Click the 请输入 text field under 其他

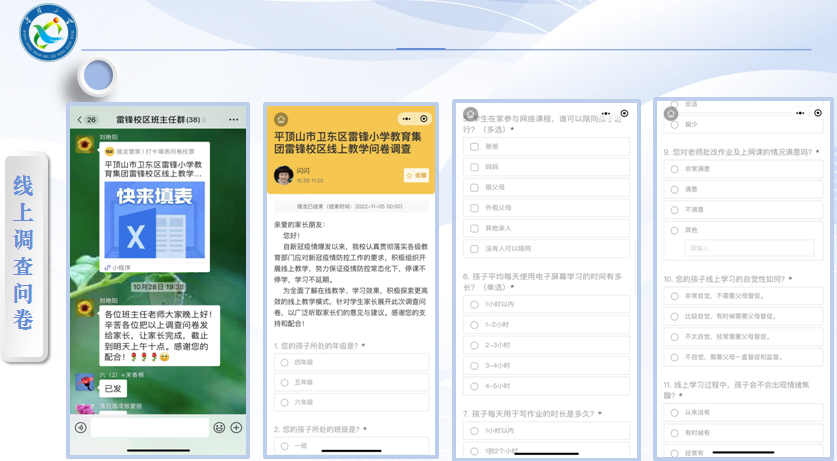pyautogui.click(x=748, y=248)
